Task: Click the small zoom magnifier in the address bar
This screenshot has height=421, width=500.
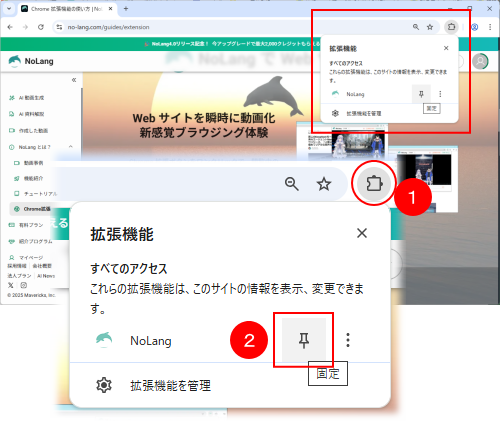Action: tap(416, 27)
